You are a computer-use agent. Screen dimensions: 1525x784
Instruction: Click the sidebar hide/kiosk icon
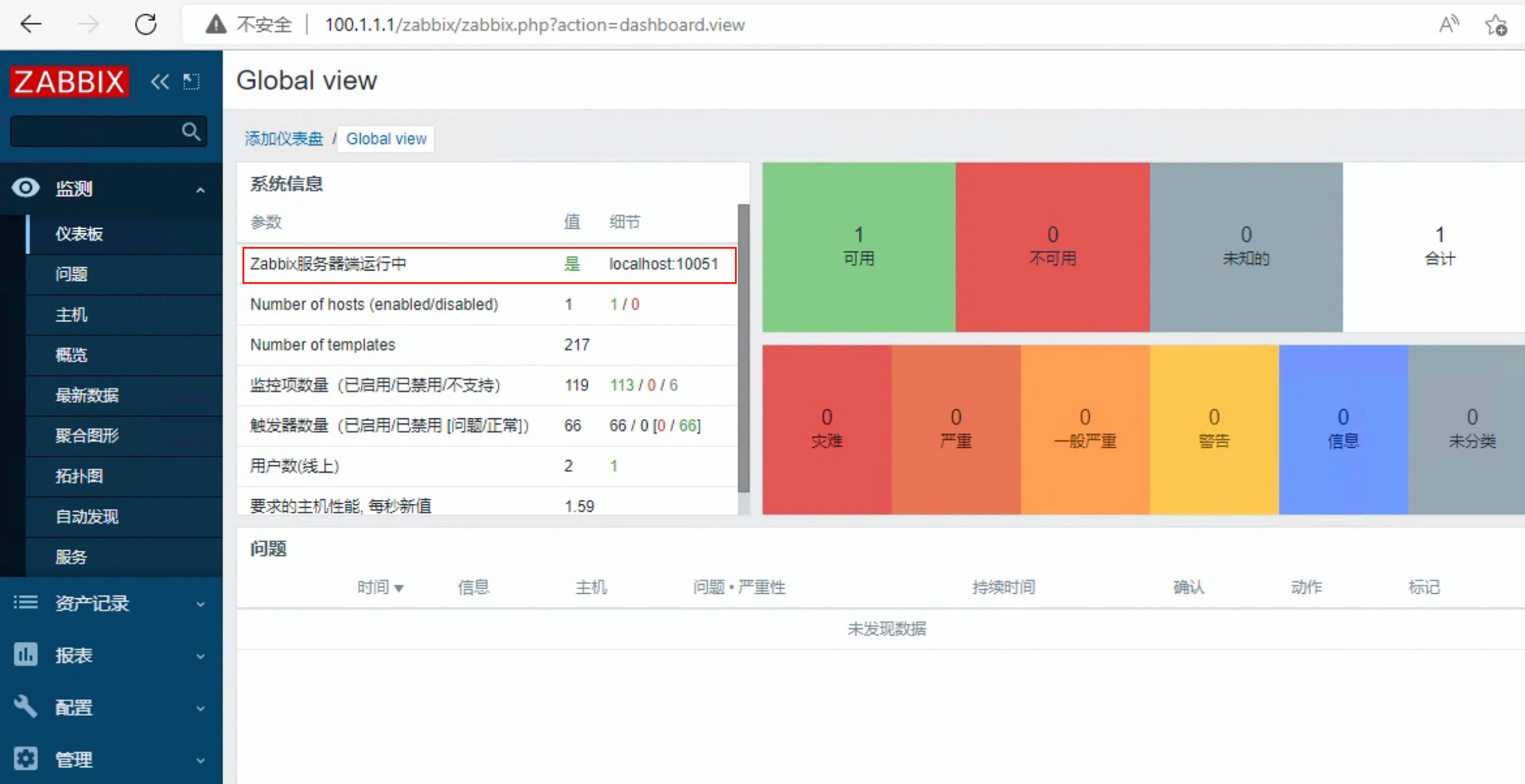pos(192,82)
